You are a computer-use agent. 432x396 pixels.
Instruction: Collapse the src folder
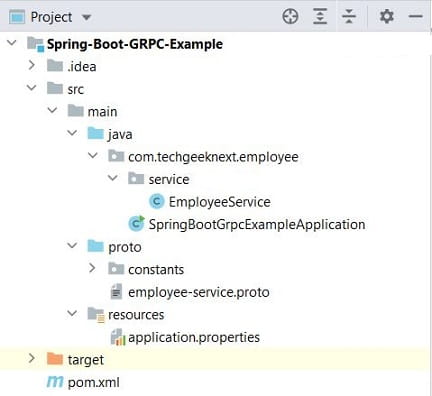coord(32,88)
